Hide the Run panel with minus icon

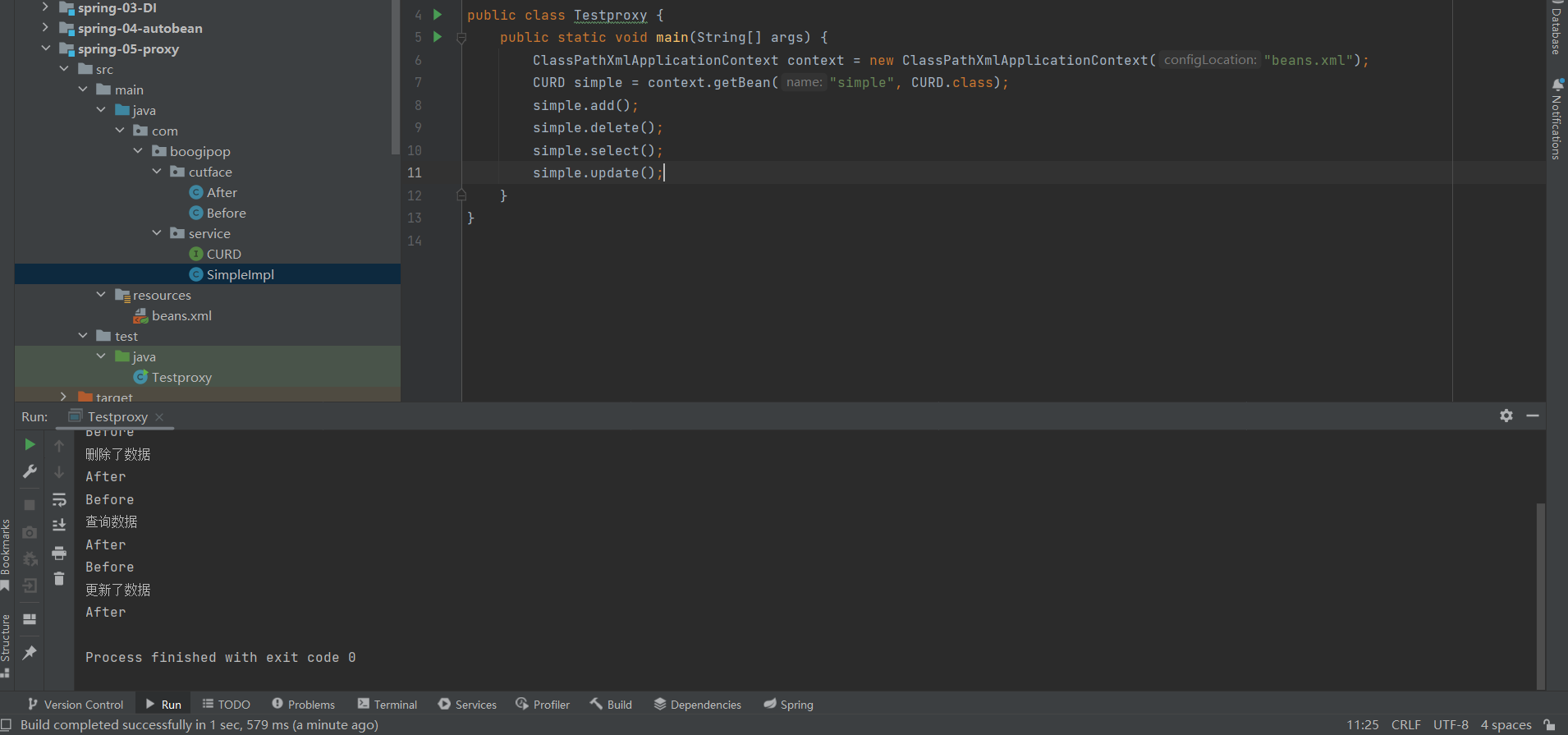pos(1533,416)
